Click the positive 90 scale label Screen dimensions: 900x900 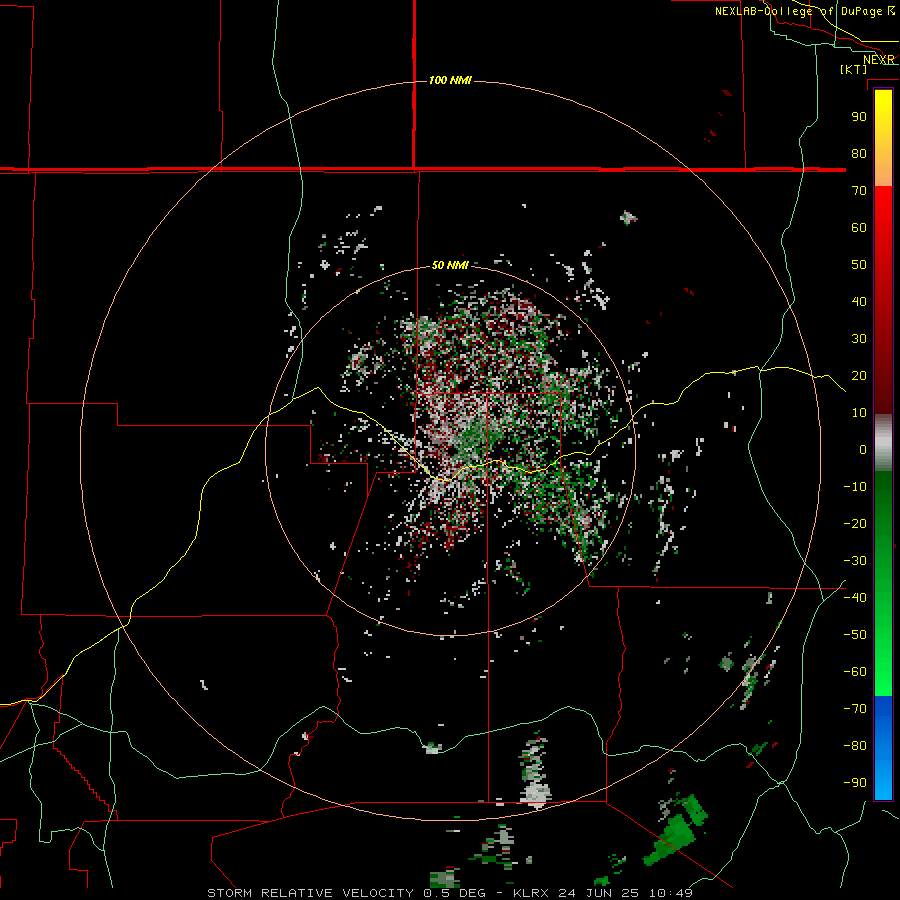click(x=859, y=117)
